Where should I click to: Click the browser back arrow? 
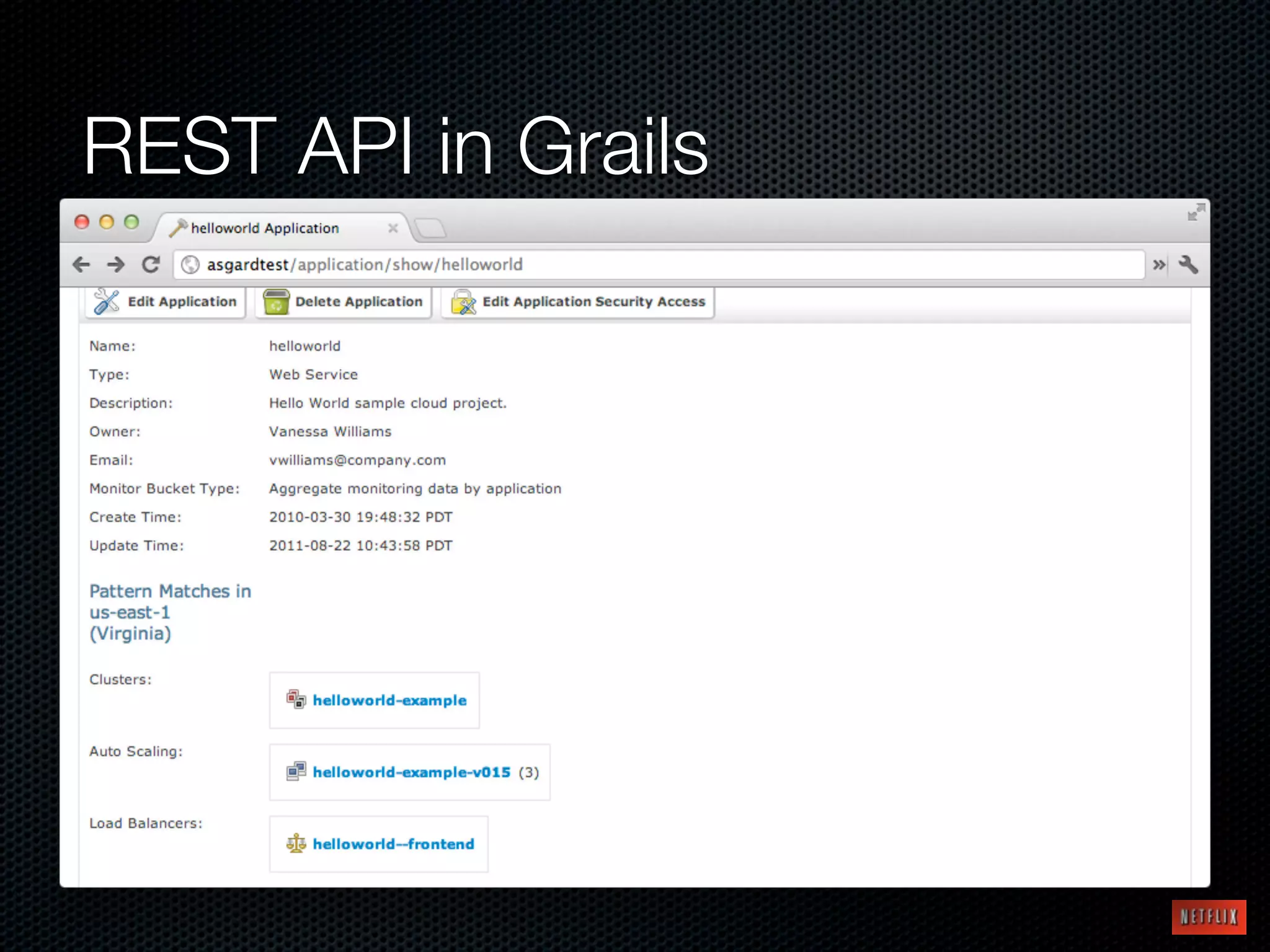81,265
